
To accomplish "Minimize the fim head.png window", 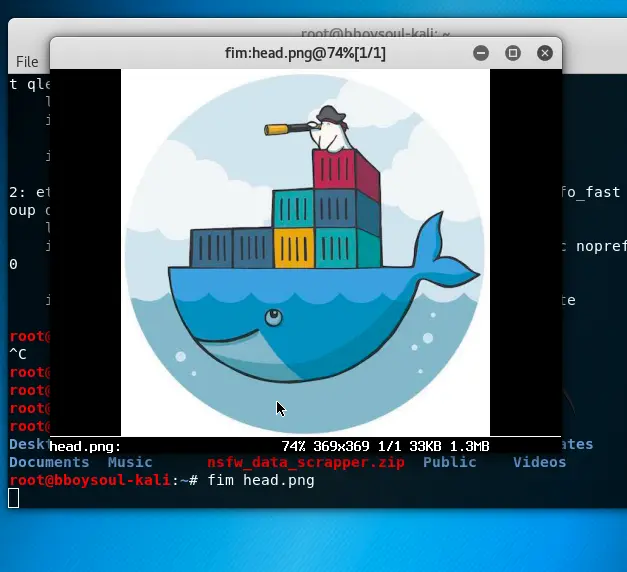I will pyautogui.click(x=481, y=53).
